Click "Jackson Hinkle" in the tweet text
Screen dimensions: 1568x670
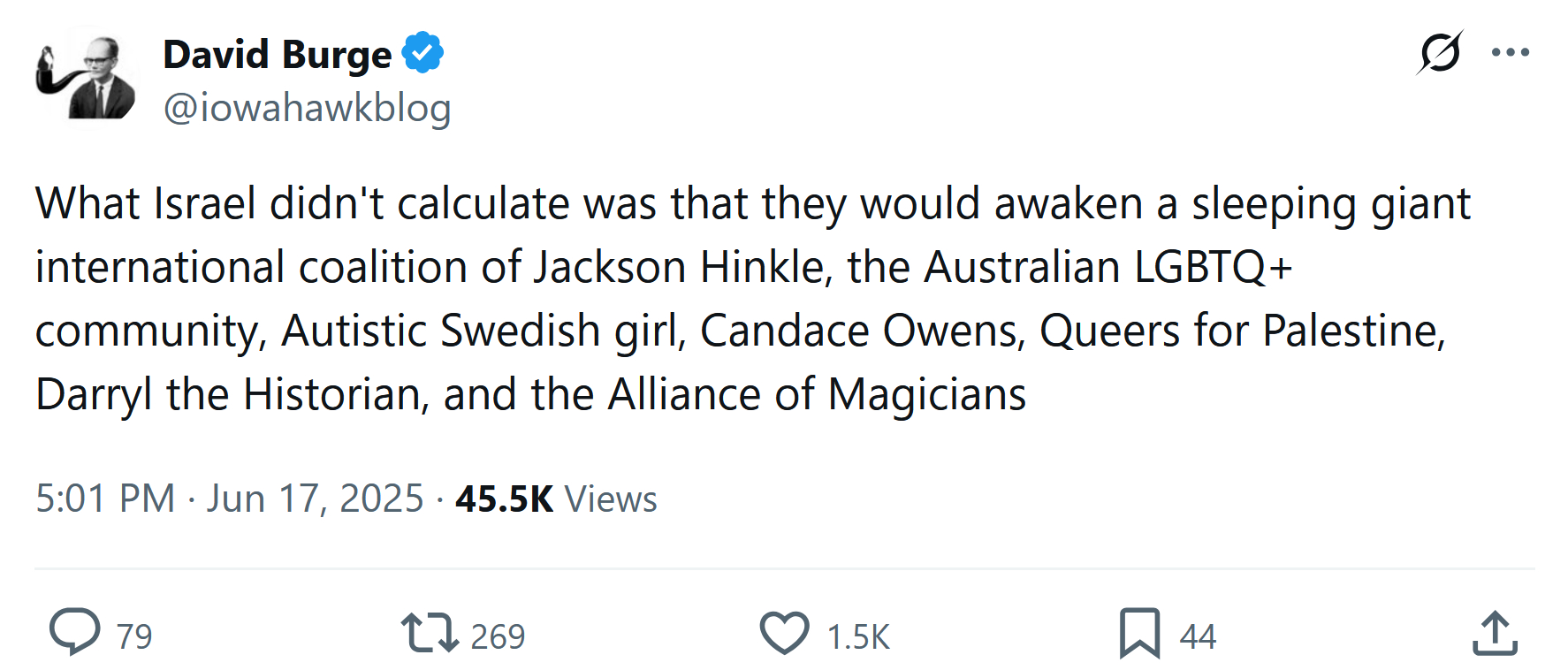684,267
